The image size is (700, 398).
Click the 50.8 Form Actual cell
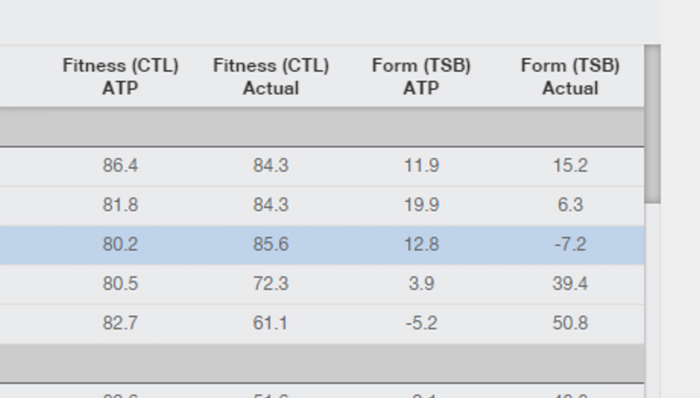pyautogui.click(x=571, y=323)
